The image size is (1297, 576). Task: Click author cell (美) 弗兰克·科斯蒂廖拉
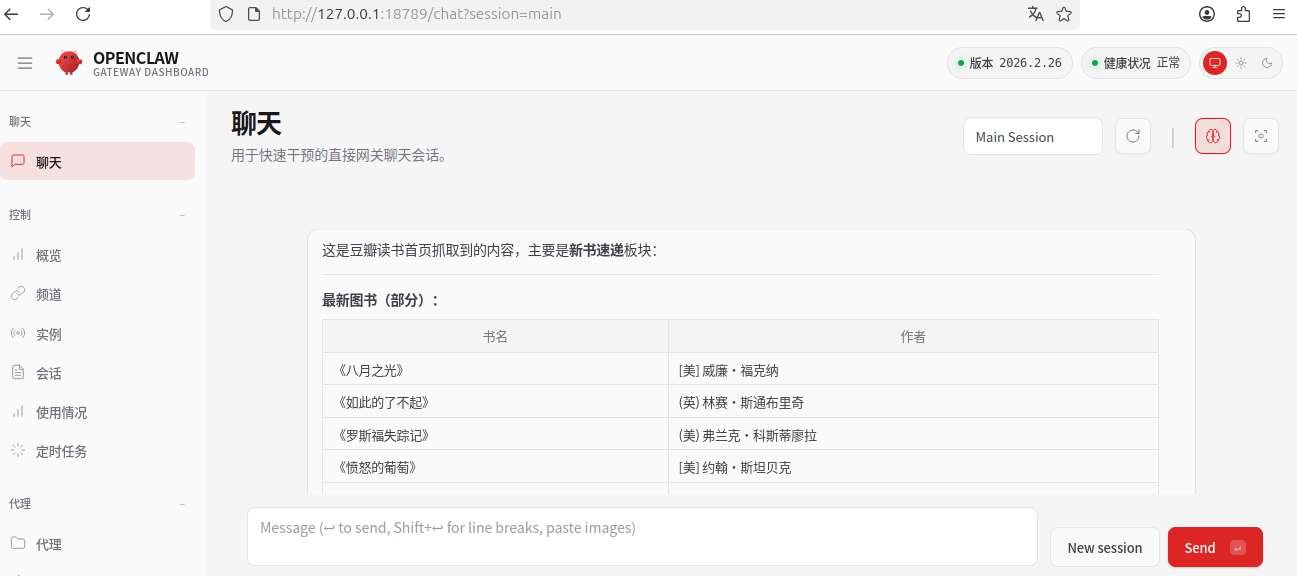tap(913, 435)
